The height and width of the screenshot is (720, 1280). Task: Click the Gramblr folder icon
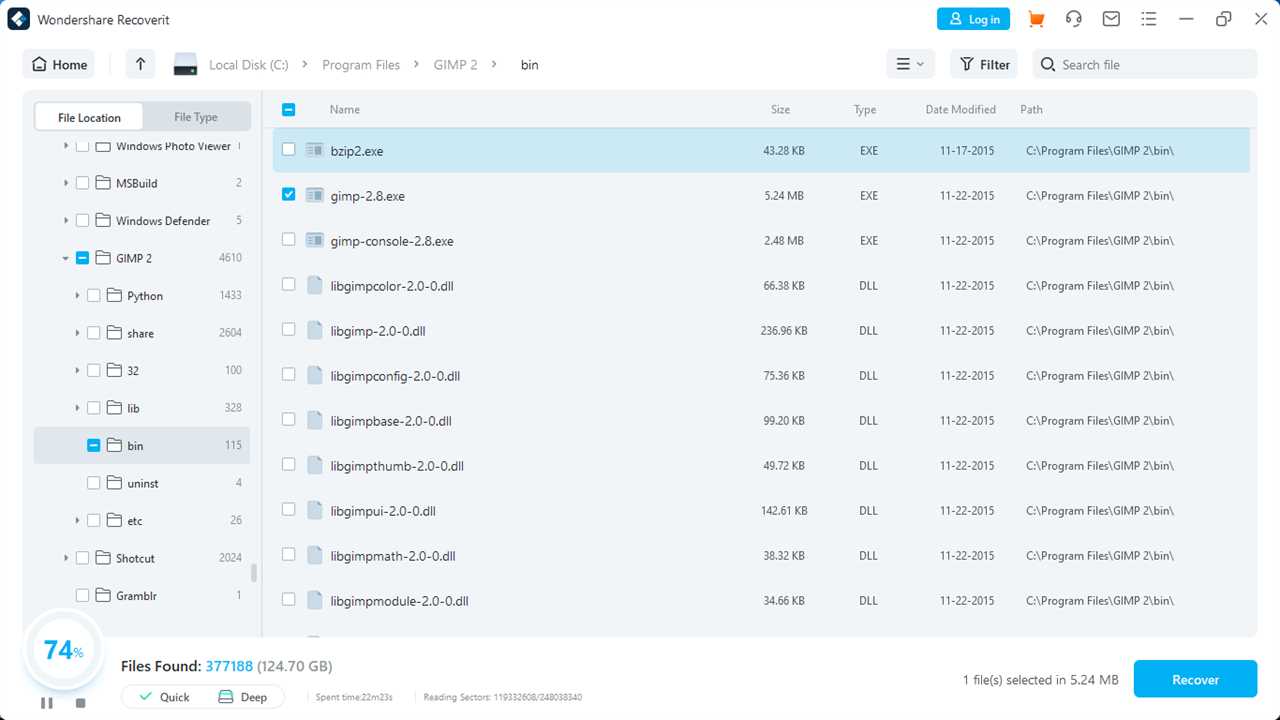pos(102,595)
